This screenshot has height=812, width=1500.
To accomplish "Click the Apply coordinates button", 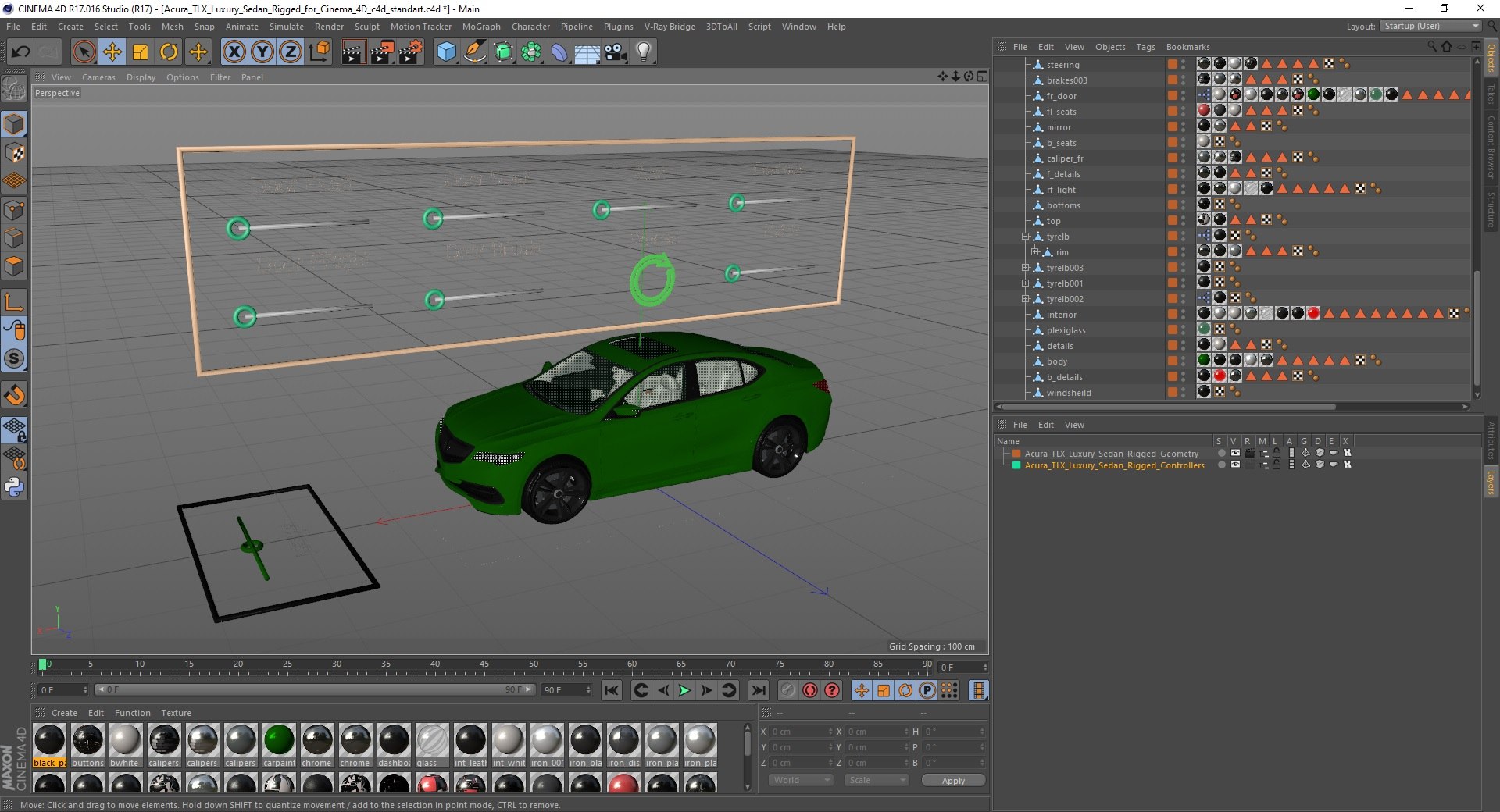I will 953,780.
